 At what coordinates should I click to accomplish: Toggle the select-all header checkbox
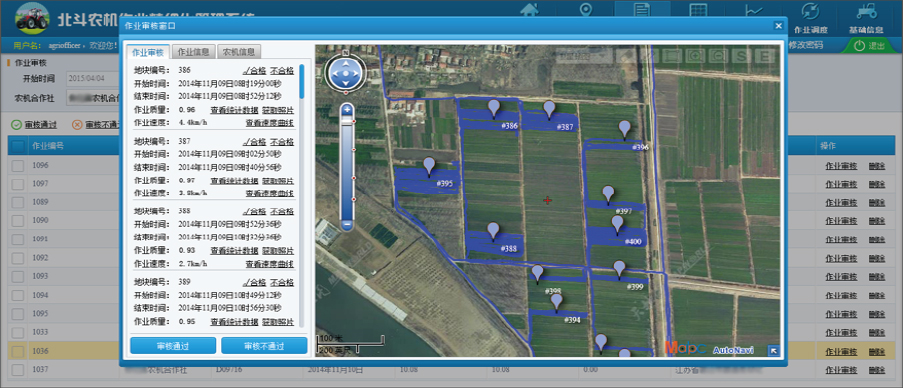[18, 146]
